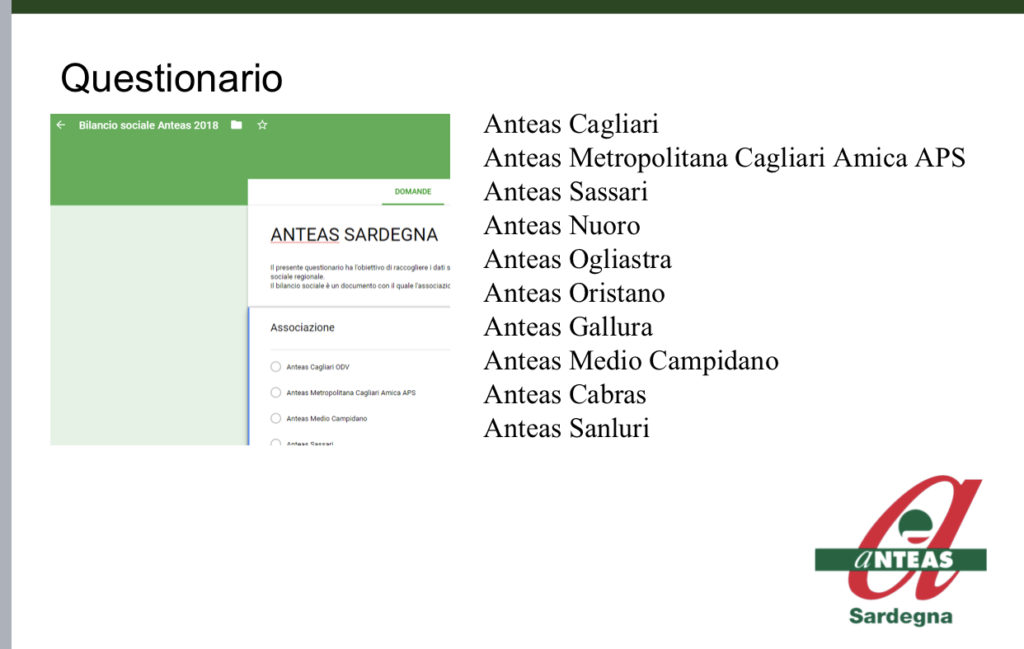Screen dimensions: 1024x649
Task: Click the Anteas Gallura list entry
Action: (568, 327)
